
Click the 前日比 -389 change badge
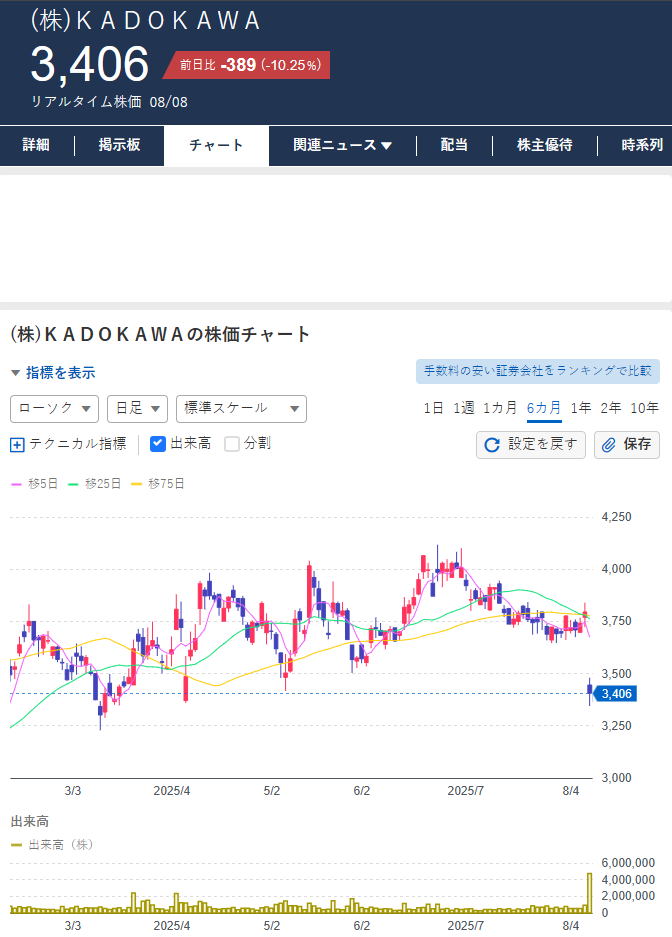click(246, 65)
